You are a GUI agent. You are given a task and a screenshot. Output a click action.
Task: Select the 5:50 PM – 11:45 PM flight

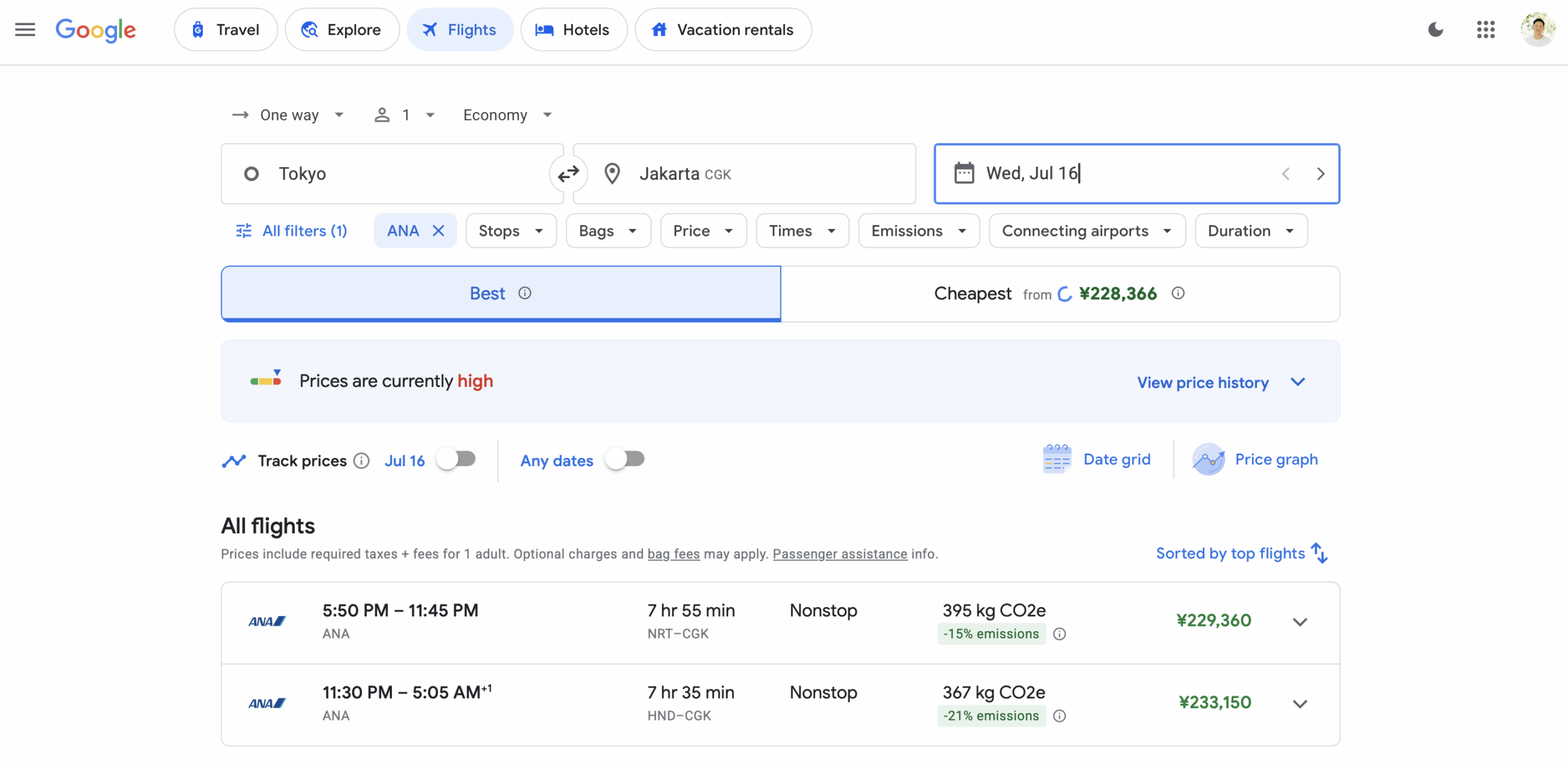(780, 623)
